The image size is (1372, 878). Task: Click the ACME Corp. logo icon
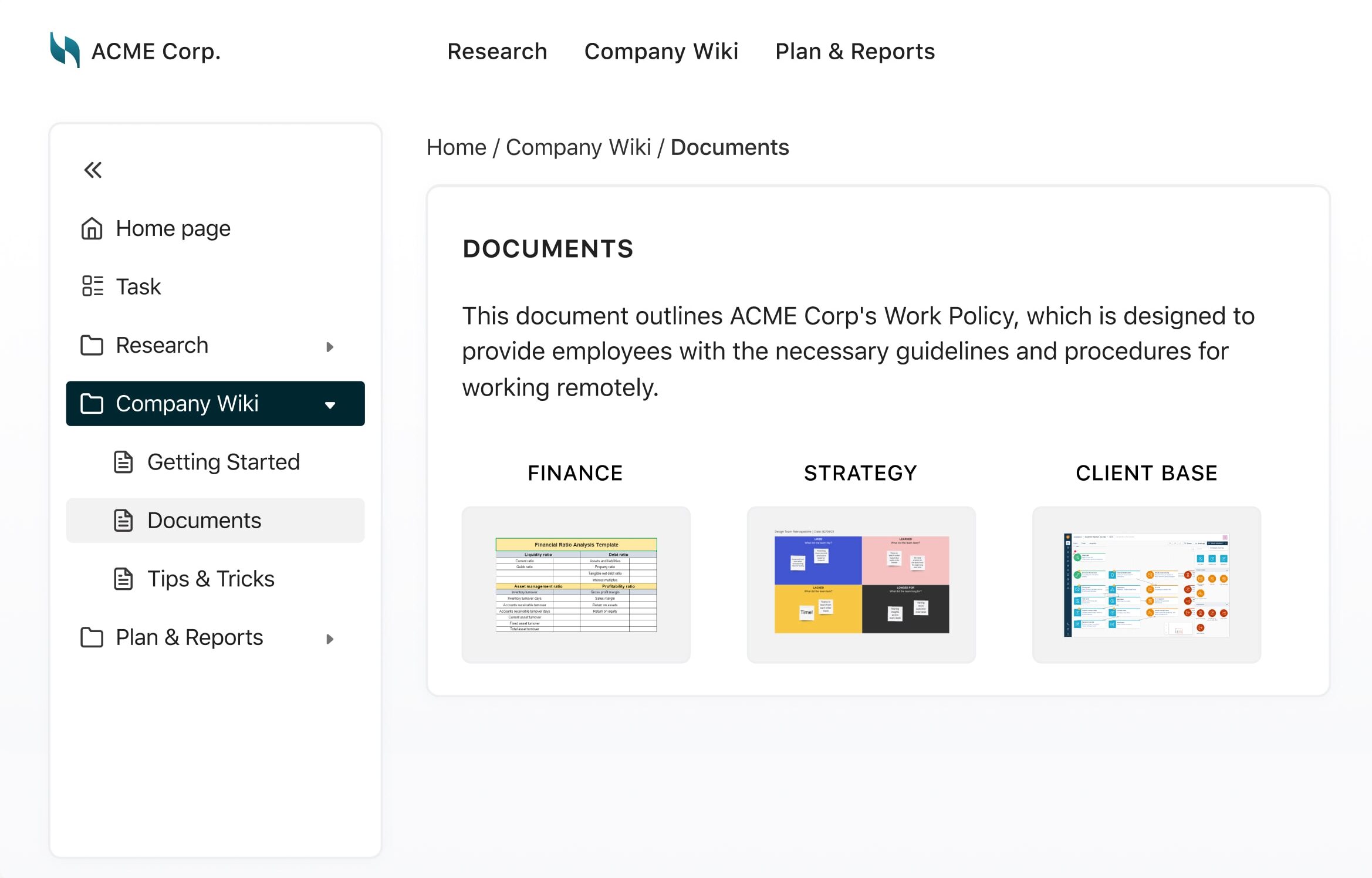pyautogui.click(x=65, y=50)
